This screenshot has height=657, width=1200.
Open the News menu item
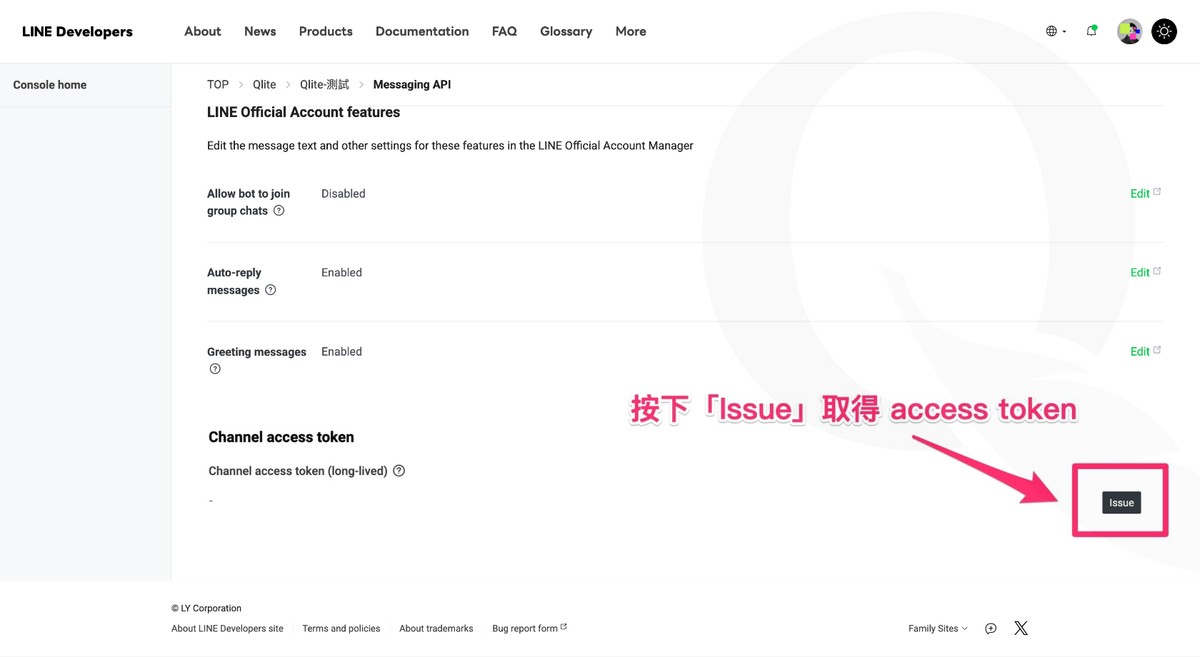(x=260, y=31)
